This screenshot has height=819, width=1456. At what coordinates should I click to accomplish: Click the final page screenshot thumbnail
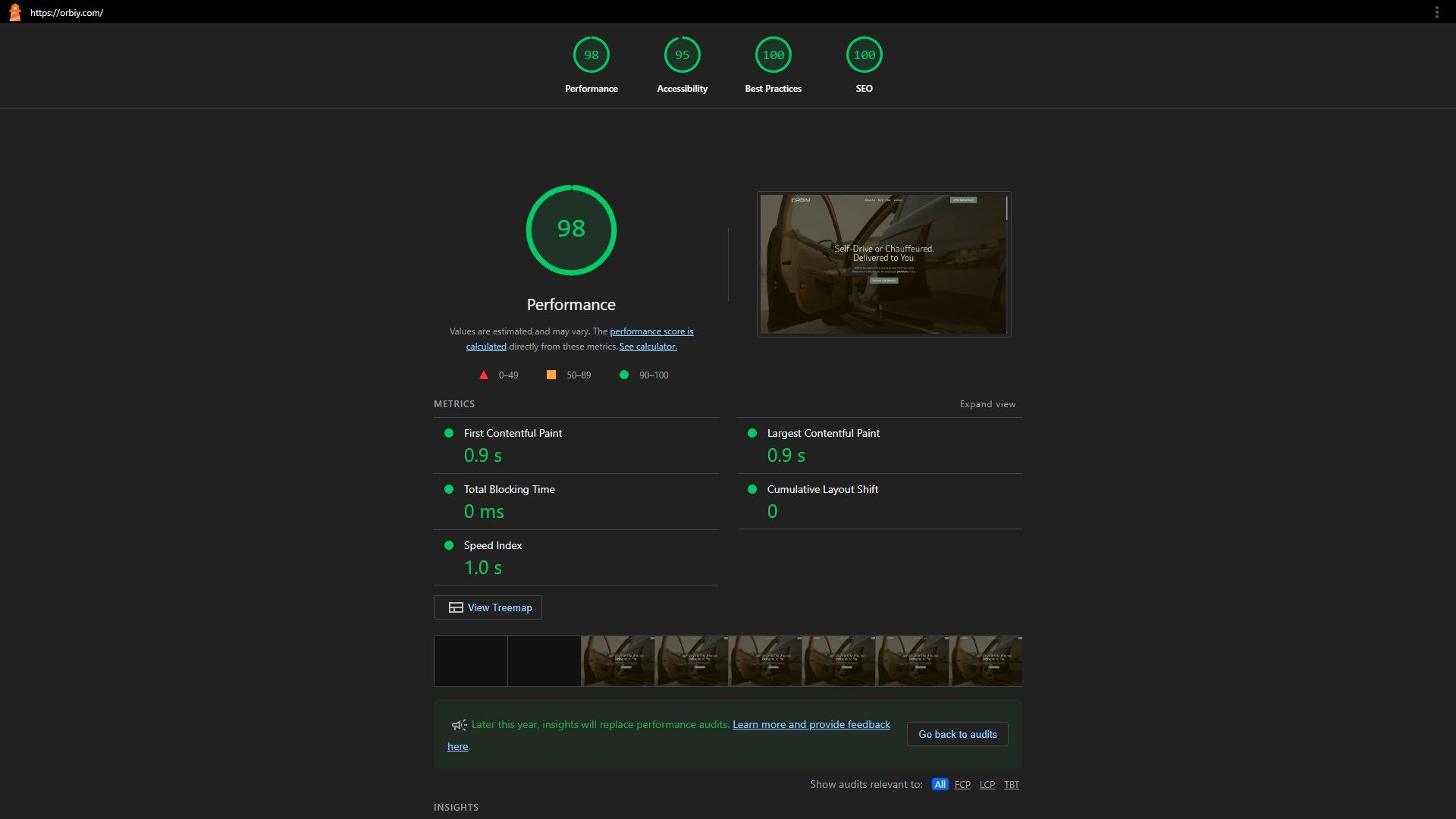(883, 264)
